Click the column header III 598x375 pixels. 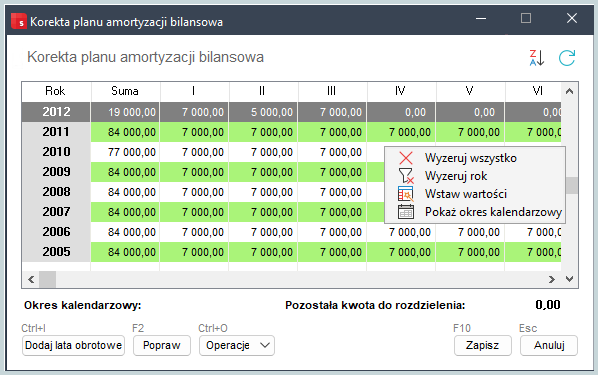(333, 91)
